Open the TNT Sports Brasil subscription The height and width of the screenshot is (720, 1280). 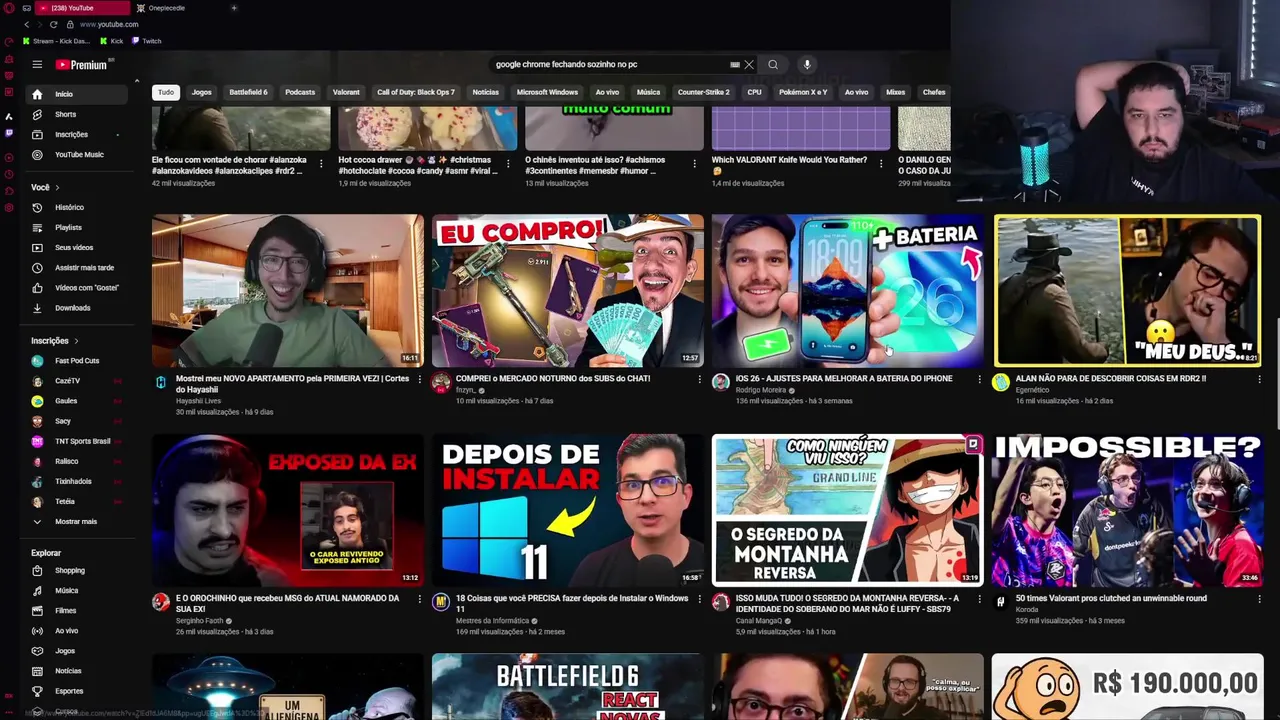[82, 441]
